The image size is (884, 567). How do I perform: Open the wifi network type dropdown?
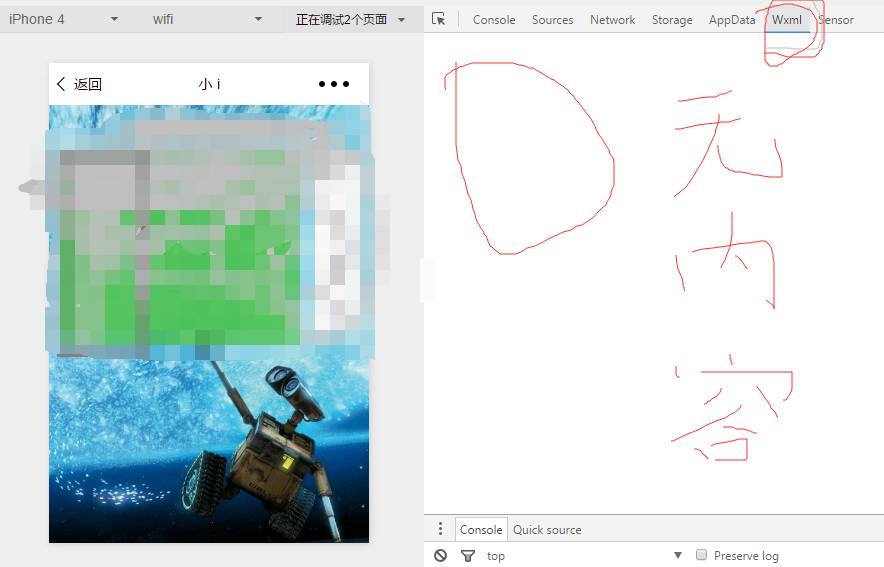207,19
